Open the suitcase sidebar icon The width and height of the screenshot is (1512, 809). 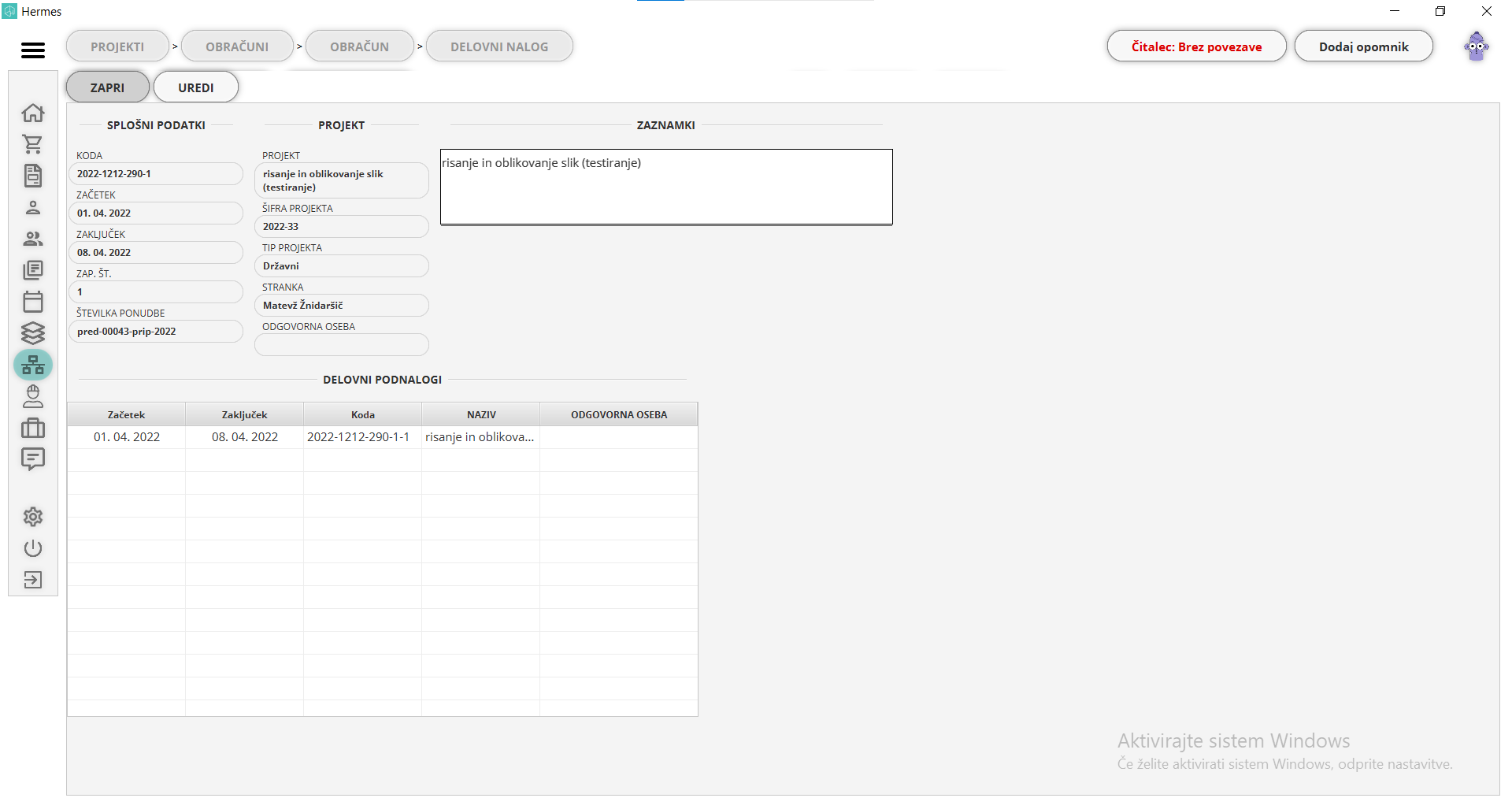pos(33,428)
